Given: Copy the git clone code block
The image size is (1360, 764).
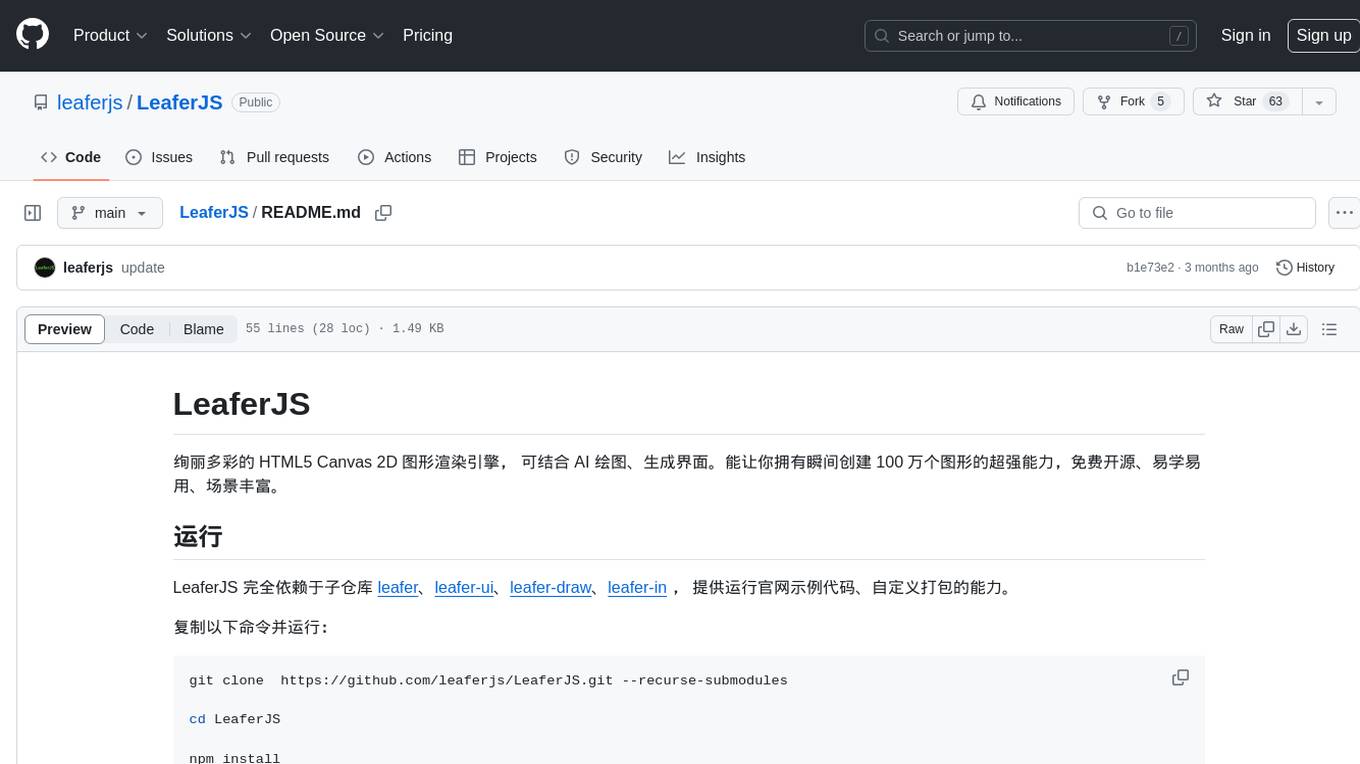Looking at the screenshot, I should click(1180, 678).
